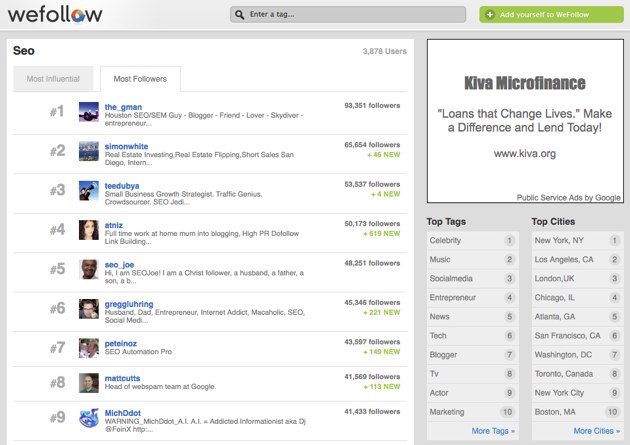Choose Tv tag
This screenshot has height=445, width=630.
click(x=472, y=374)
